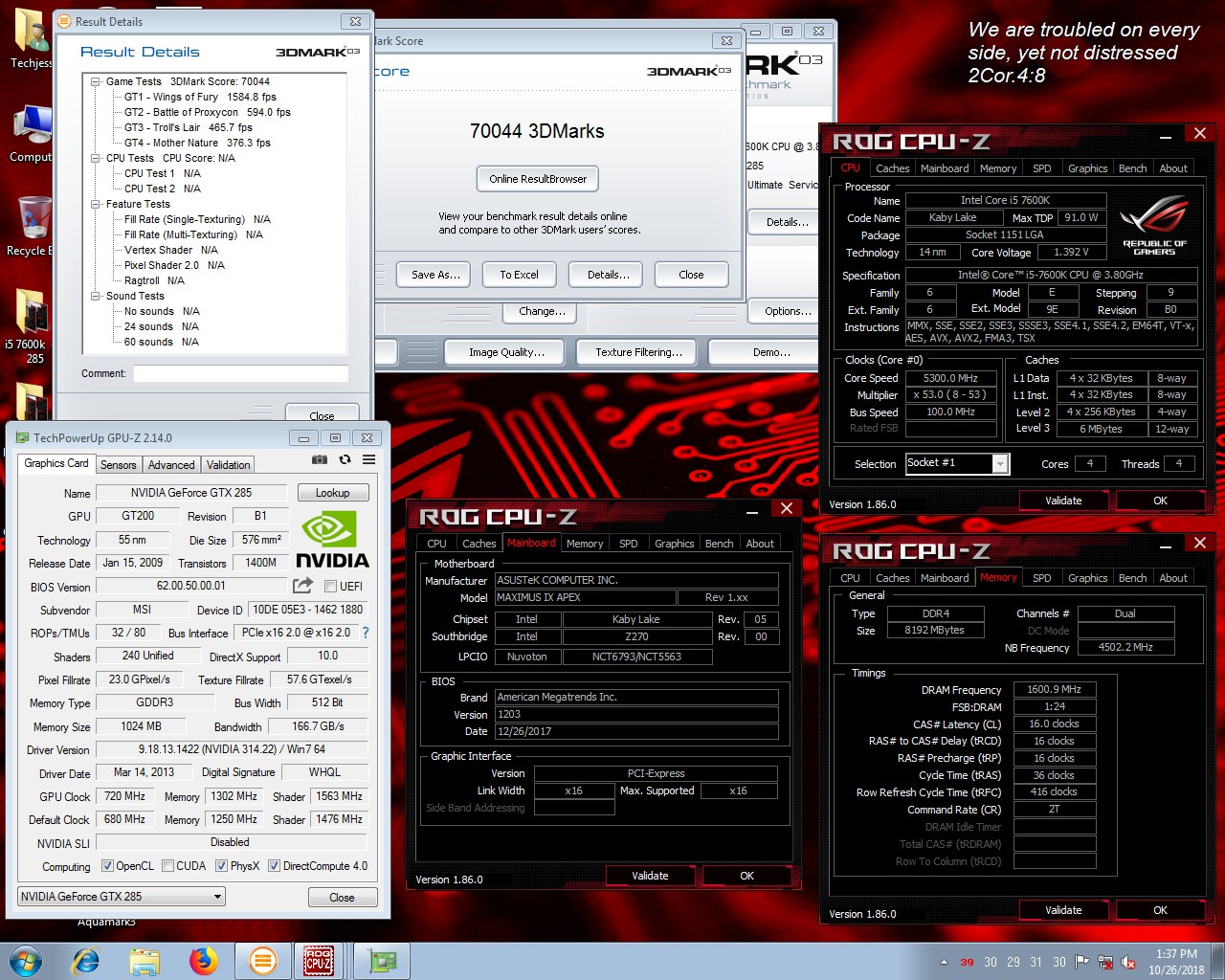Open the Windows Start menu orb
This screenshot has height=980, width=1225.
pos(26,961)
